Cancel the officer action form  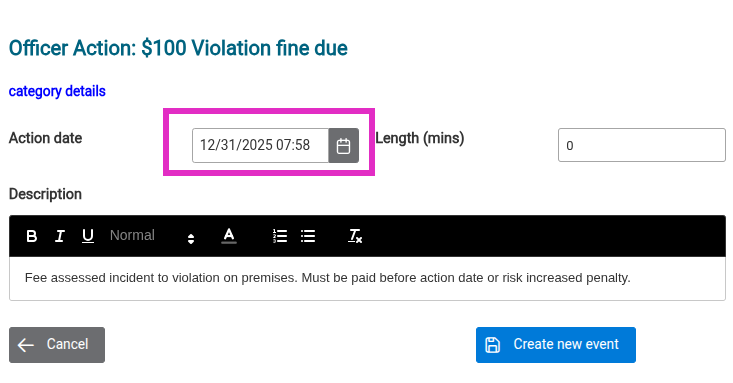pyautogui.click(x=57, y=345)
